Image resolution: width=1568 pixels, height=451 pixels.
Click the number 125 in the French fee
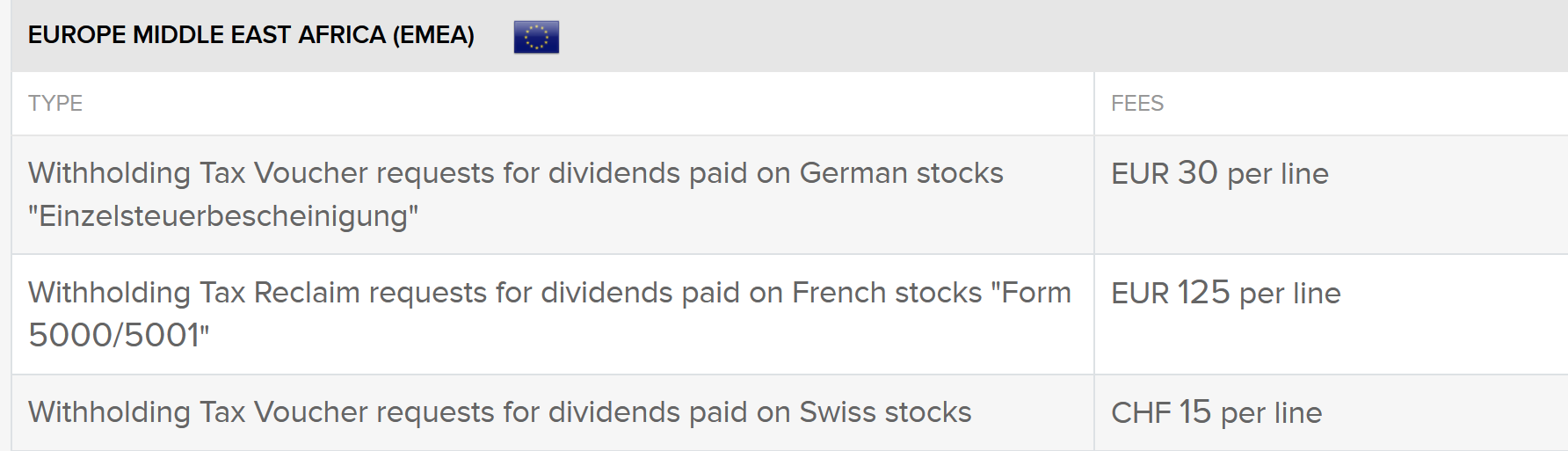(1203, 294)
